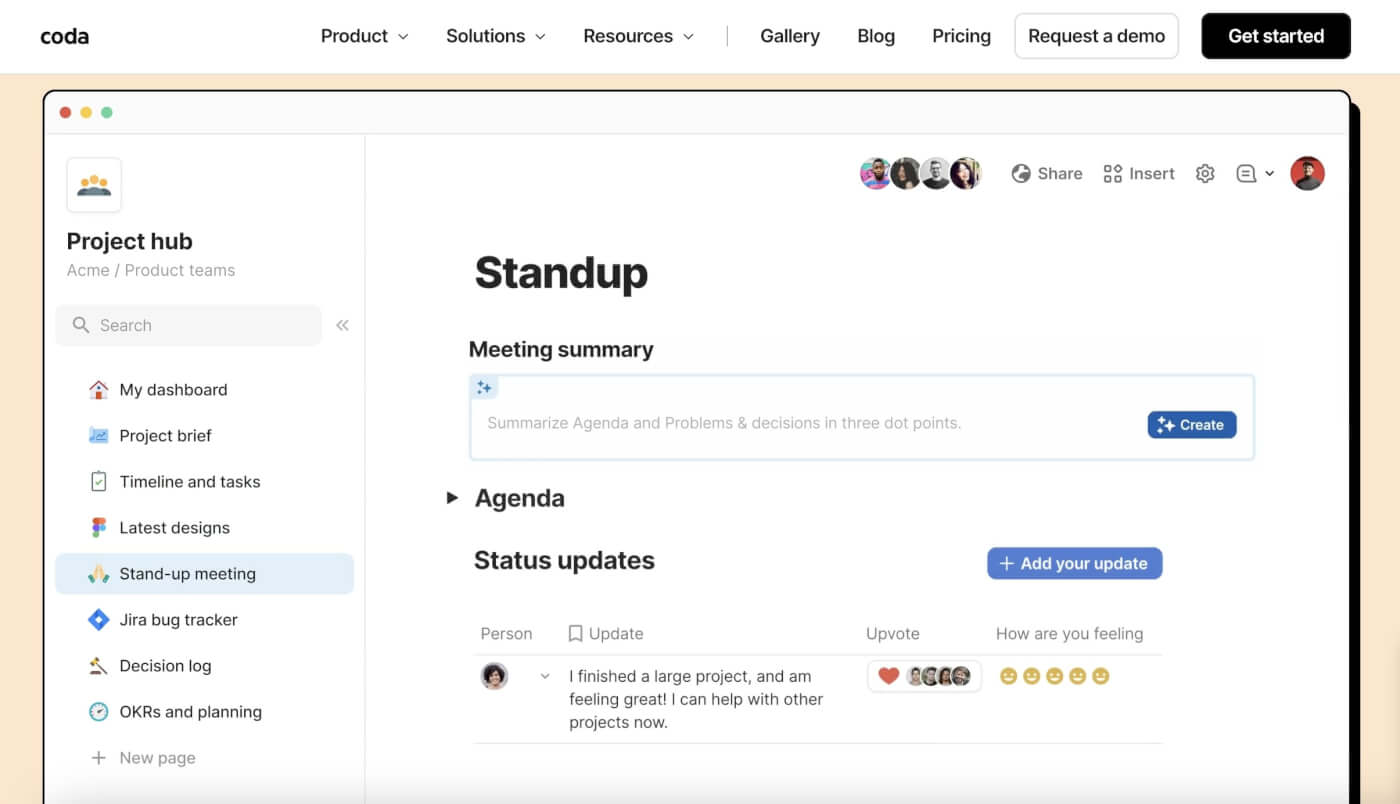Open the comments dropdown near the avatar
1400x804 pixels.
(1253, 173)
